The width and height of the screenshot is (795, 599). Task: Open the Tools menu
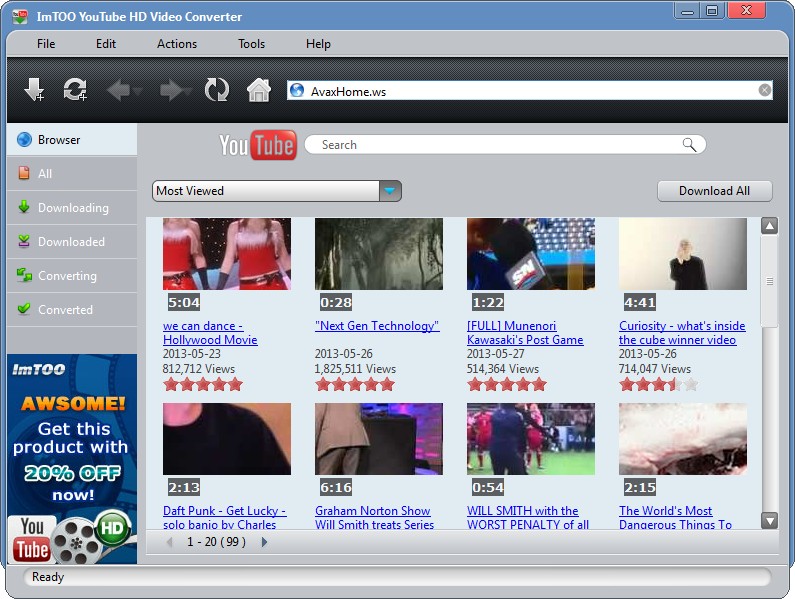pyautogui.click(x=251, y=44)
